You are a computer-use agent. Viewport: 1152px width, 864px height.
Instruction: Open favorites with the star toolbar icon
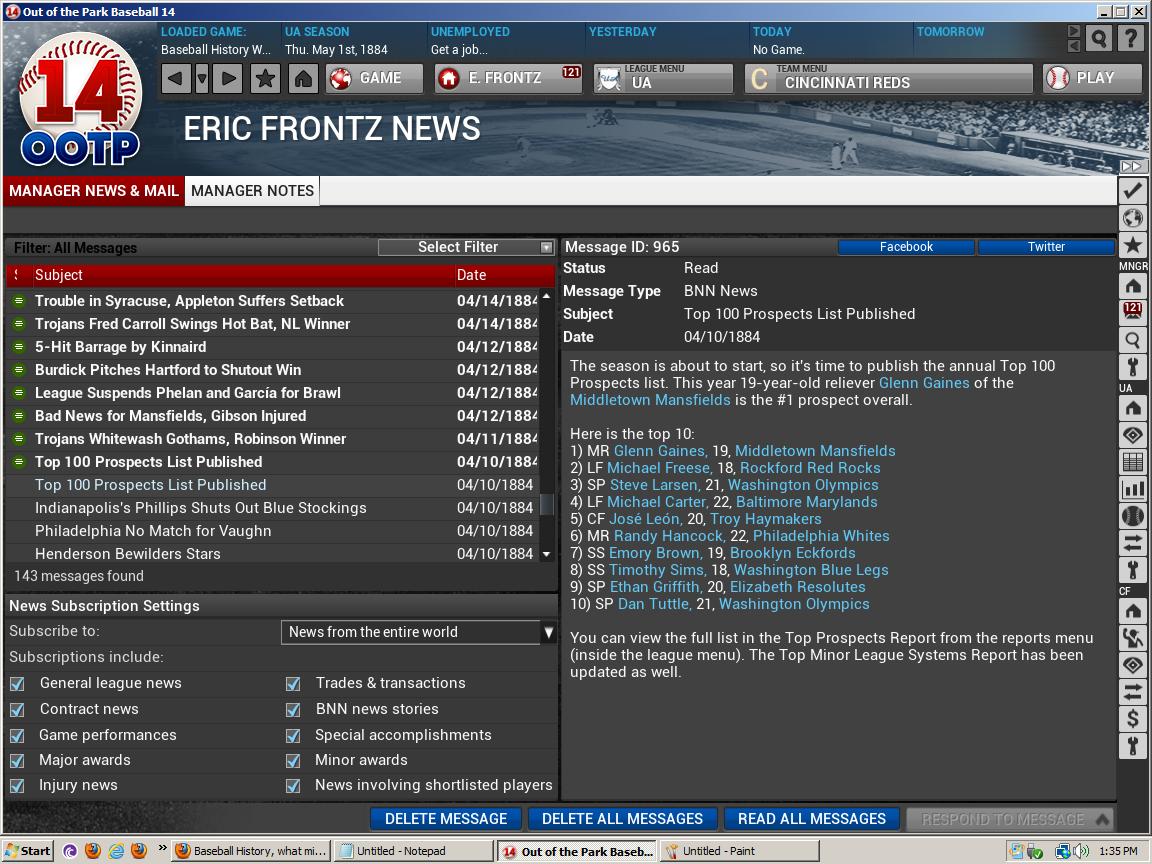266,77
